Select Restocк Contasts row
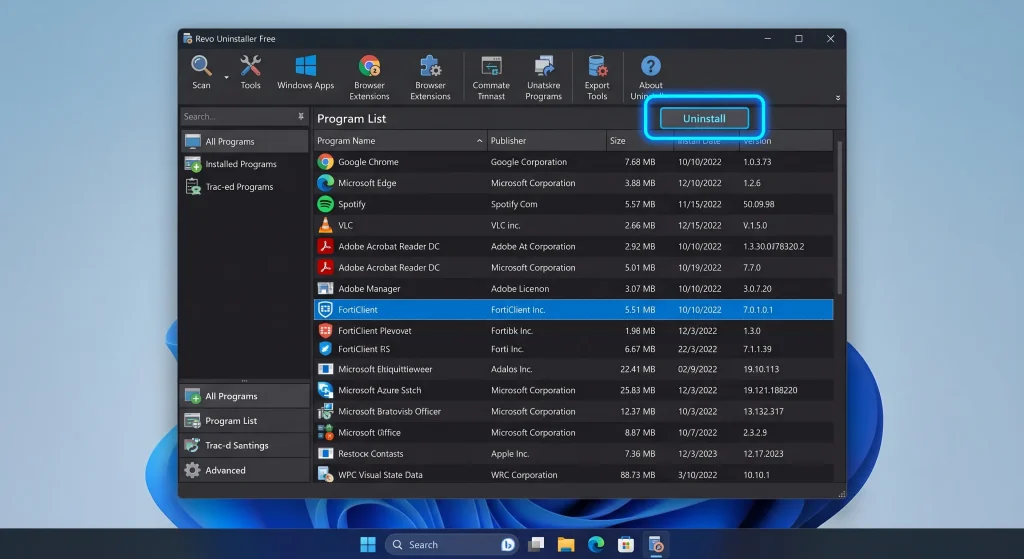The image size is (1024, 559). point(573,453)
